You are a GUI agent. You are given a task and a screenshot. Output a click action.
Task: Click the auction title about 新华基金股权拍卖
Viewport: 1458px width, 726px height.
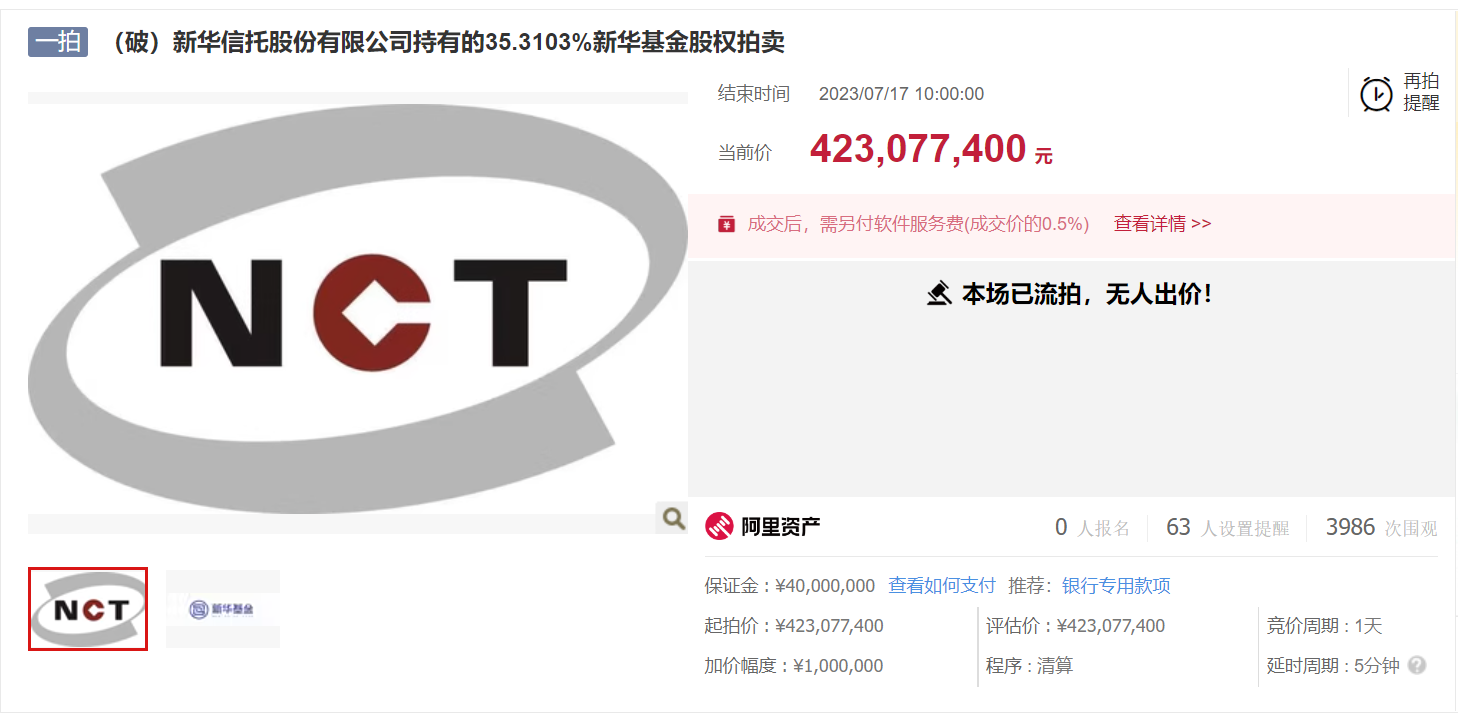click(445, 42)
